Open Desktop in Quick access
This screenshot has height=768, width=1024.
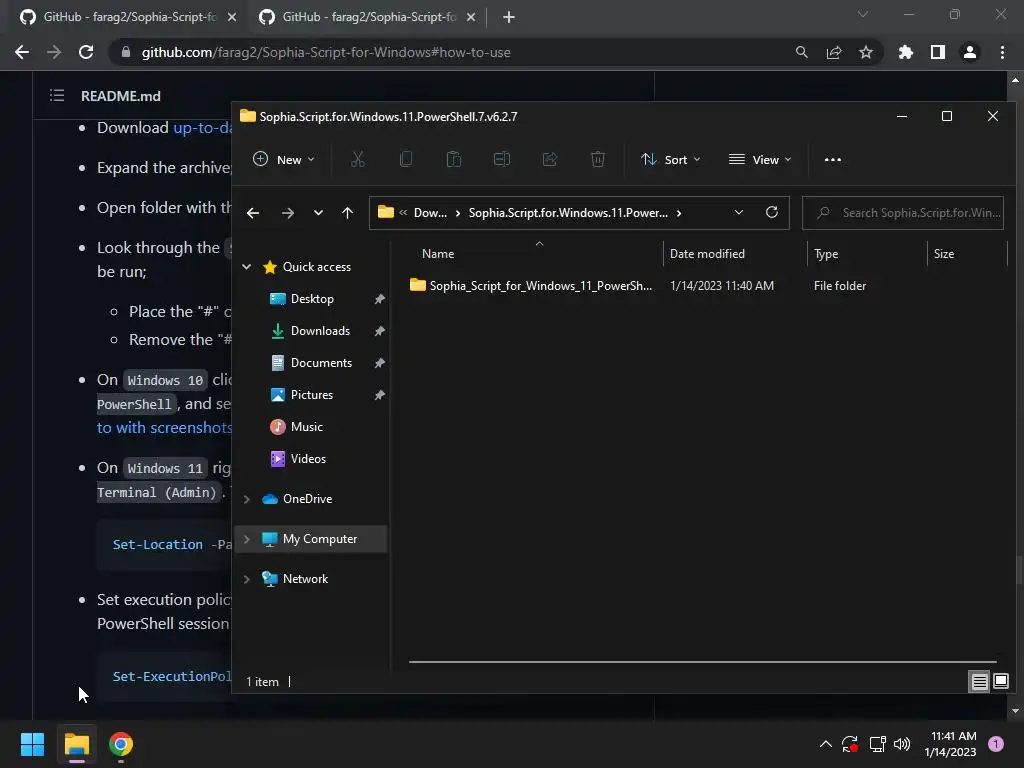tap(312, 299)
